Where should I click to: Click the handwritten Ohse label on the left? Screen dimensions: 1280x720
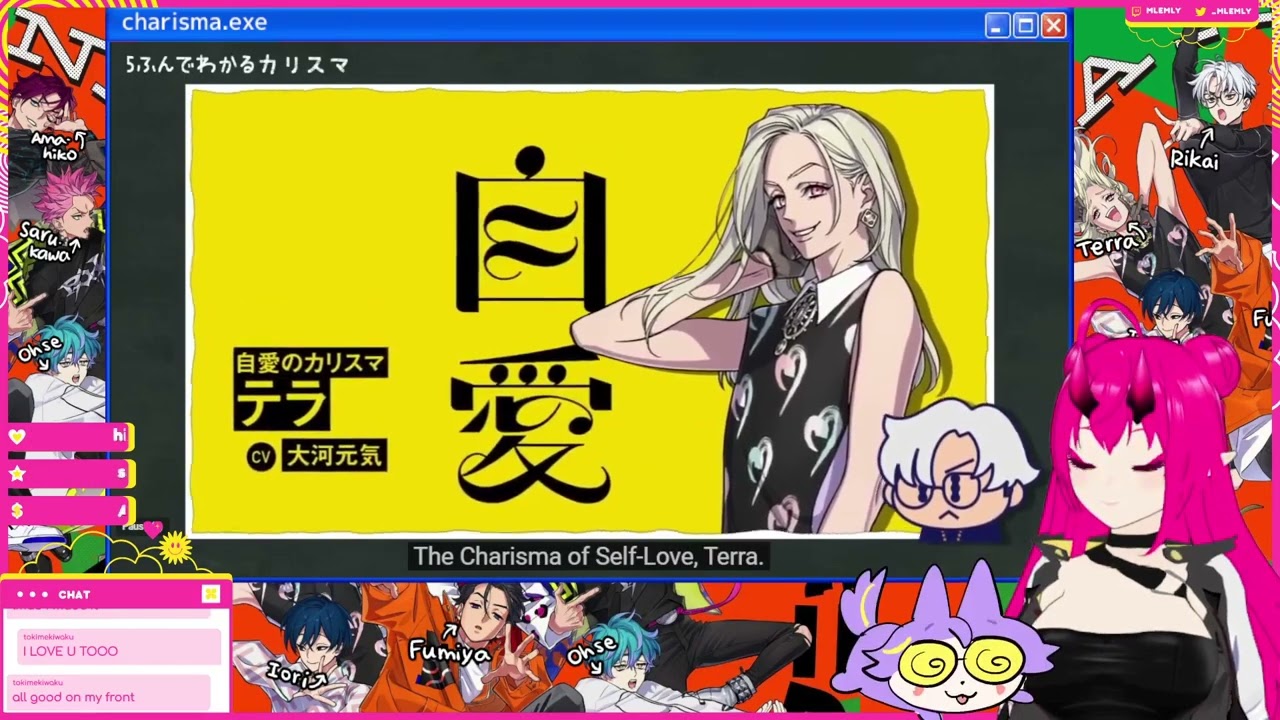[x=40, y=349]
